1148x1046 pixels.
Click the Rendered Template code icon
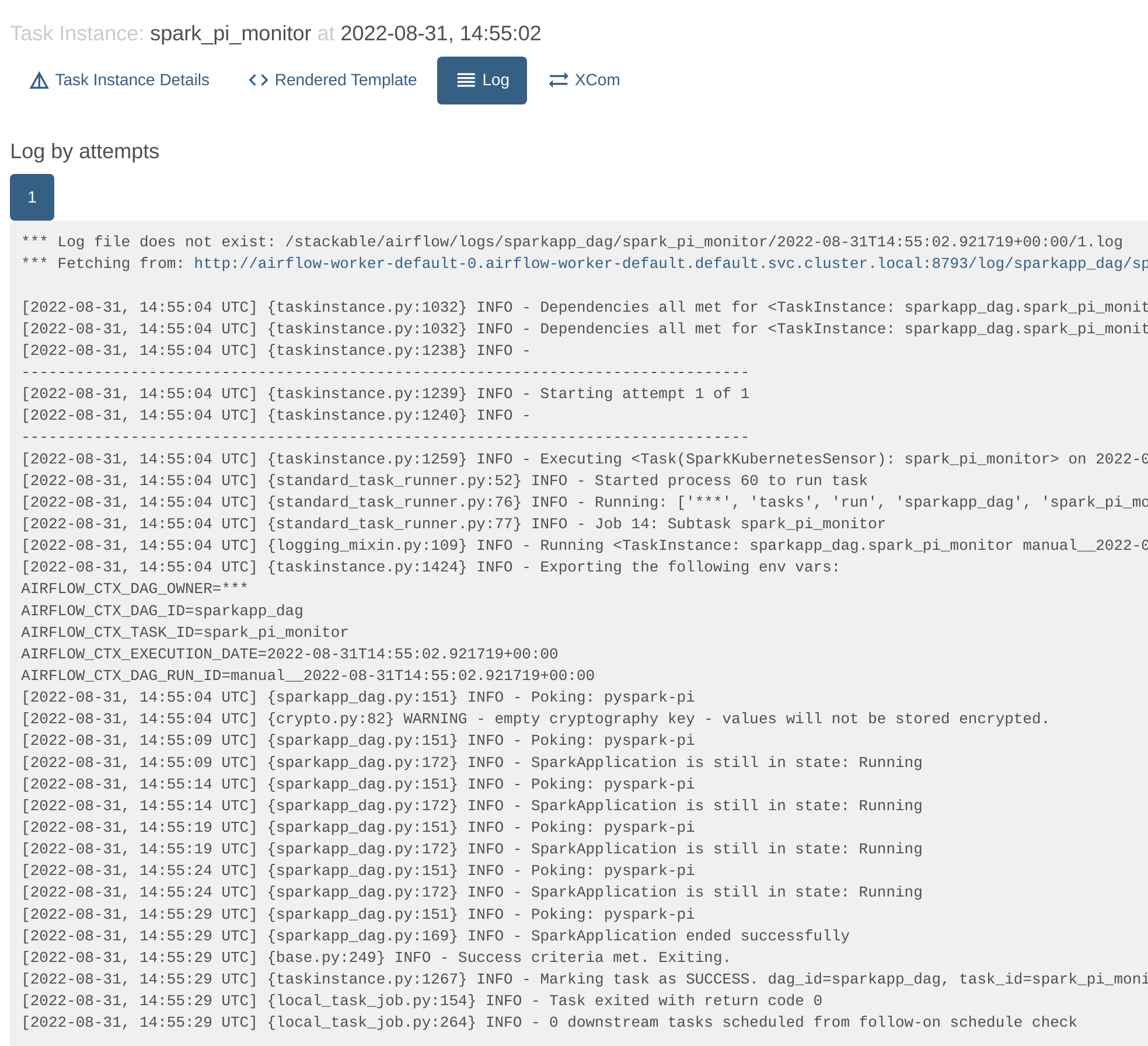click(x=258, y=79)
